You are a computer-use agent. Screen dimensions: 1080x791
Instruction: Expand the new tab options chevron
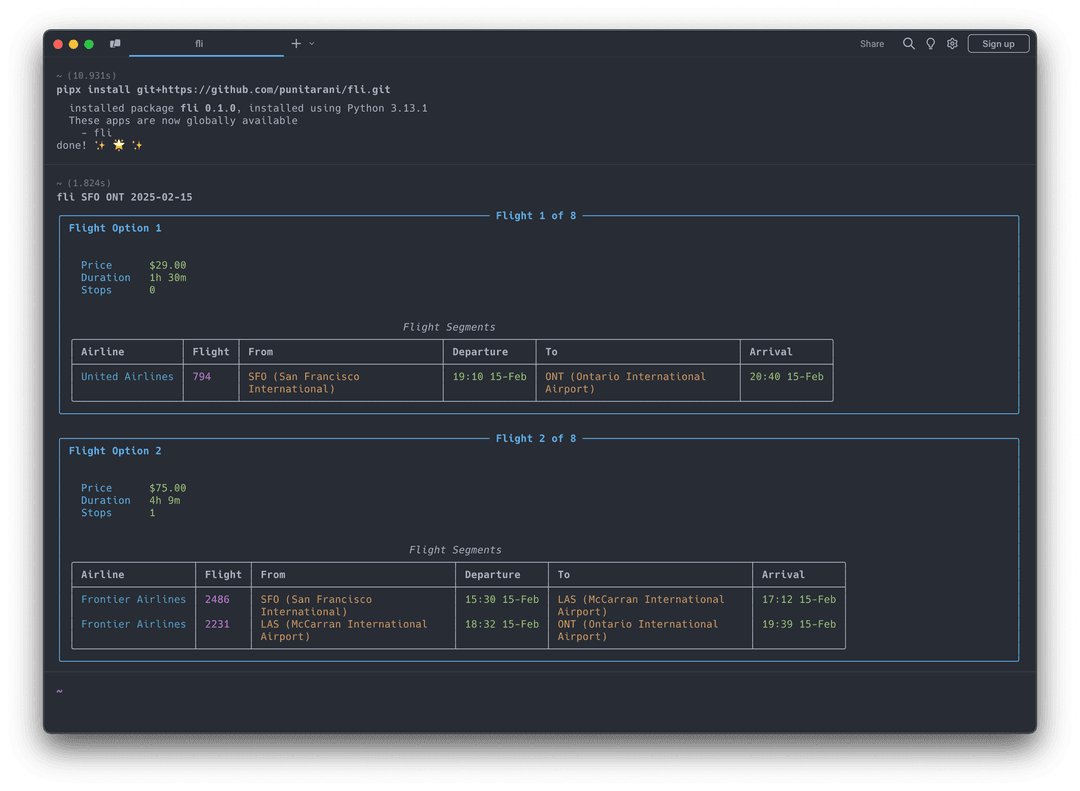tap(312, 43)
